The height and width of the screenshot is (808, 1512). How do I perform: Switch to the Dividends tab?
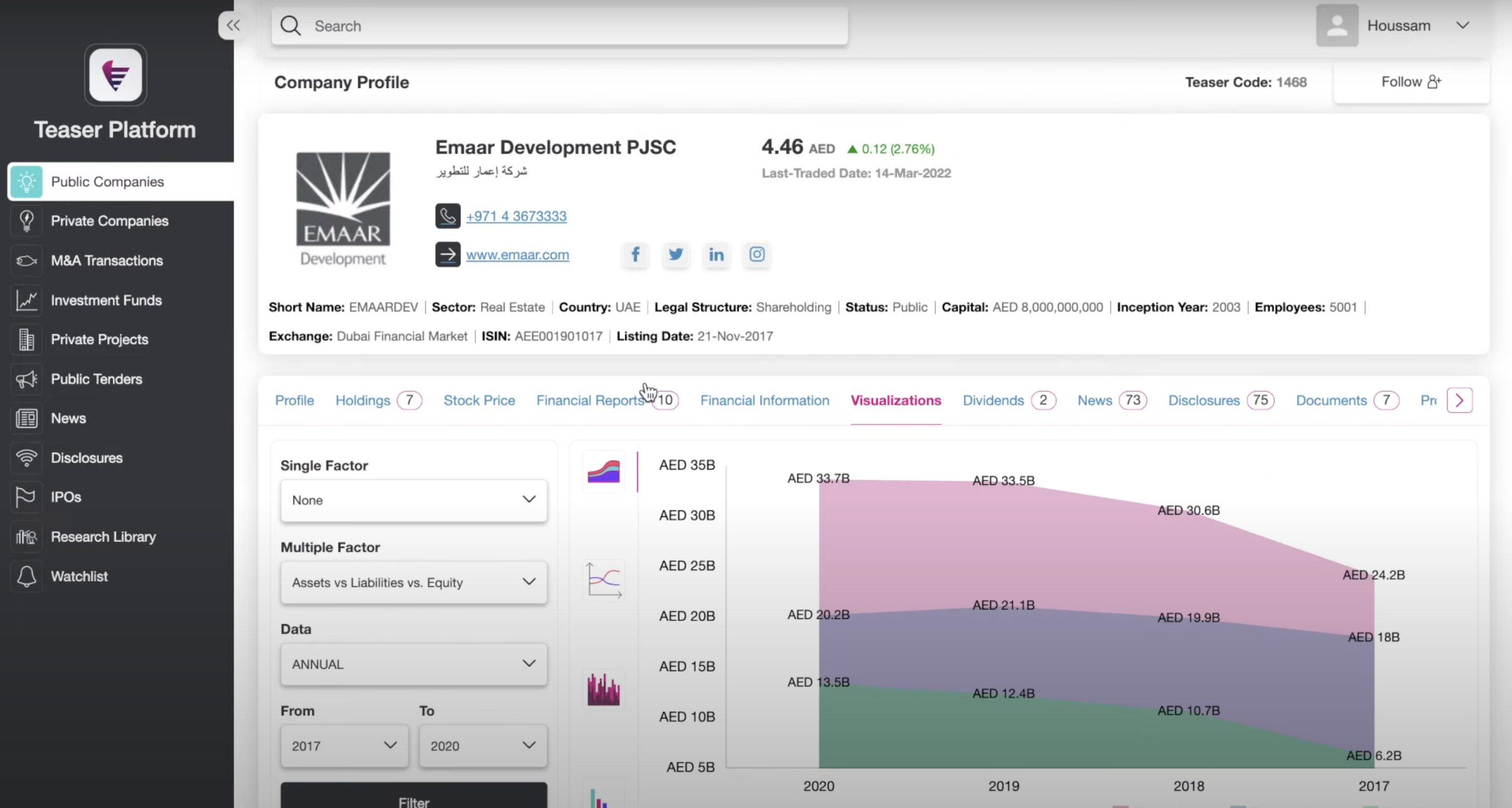pyautogui.click(x=993, y=400)
